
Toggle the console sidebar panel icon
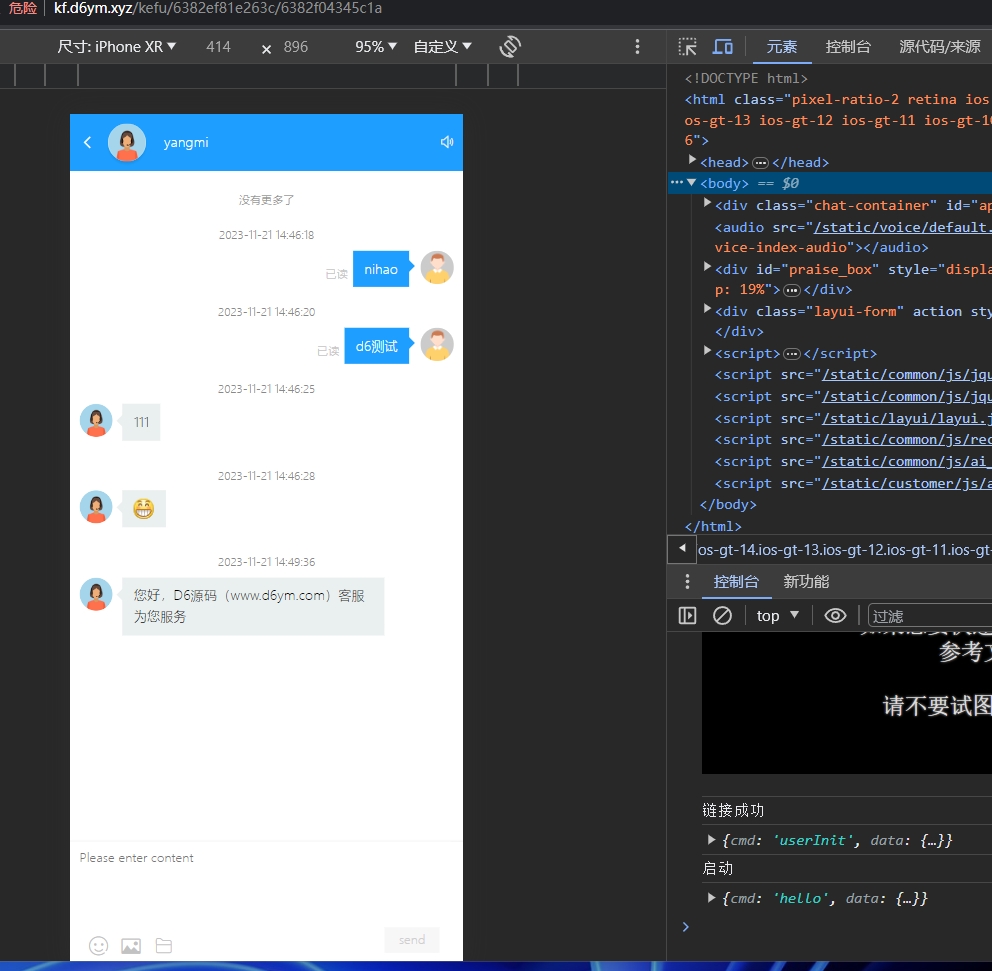tap(687, 616)
